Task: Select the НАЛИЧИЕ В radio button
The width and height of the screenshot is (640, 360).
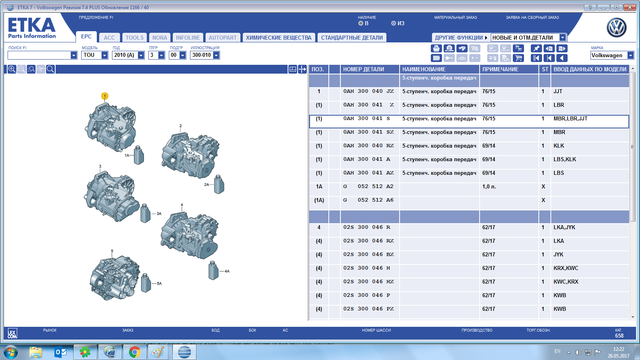Action: [x=360, y=23]
